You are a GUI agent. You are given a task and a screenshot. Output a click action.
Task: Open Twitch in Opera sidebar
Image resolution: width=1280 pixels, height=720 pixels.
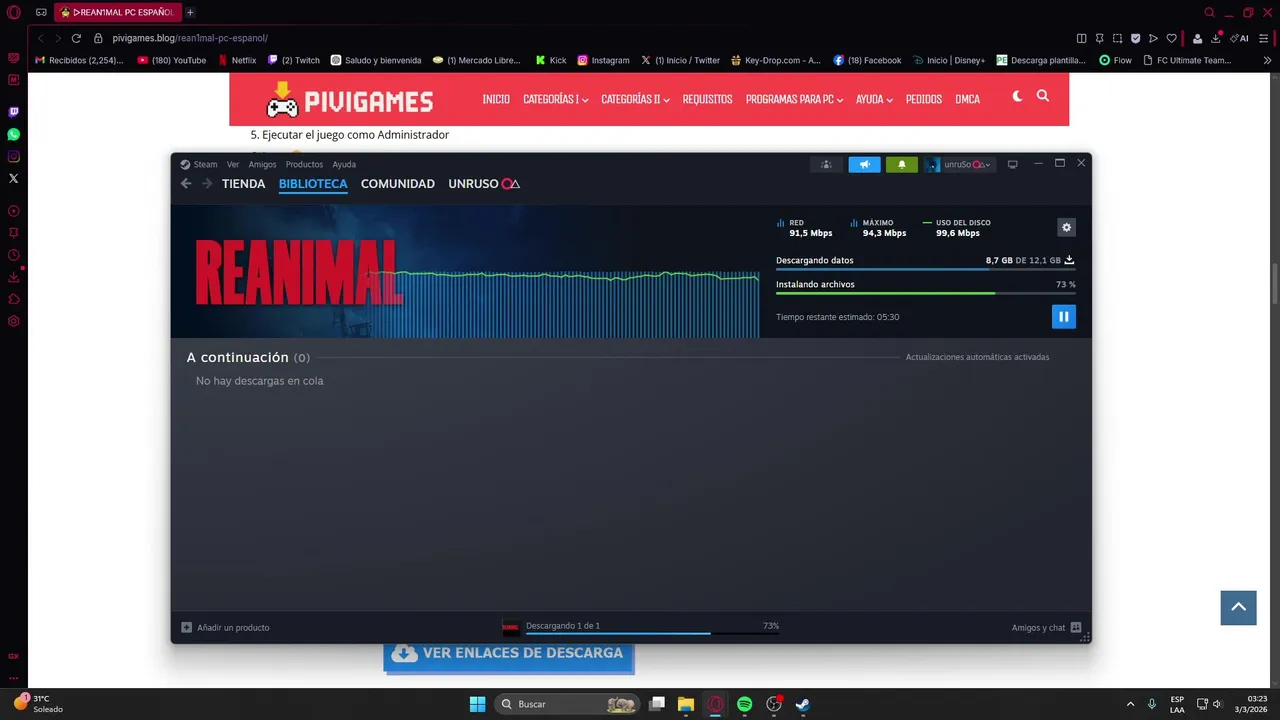click(14, 112)
